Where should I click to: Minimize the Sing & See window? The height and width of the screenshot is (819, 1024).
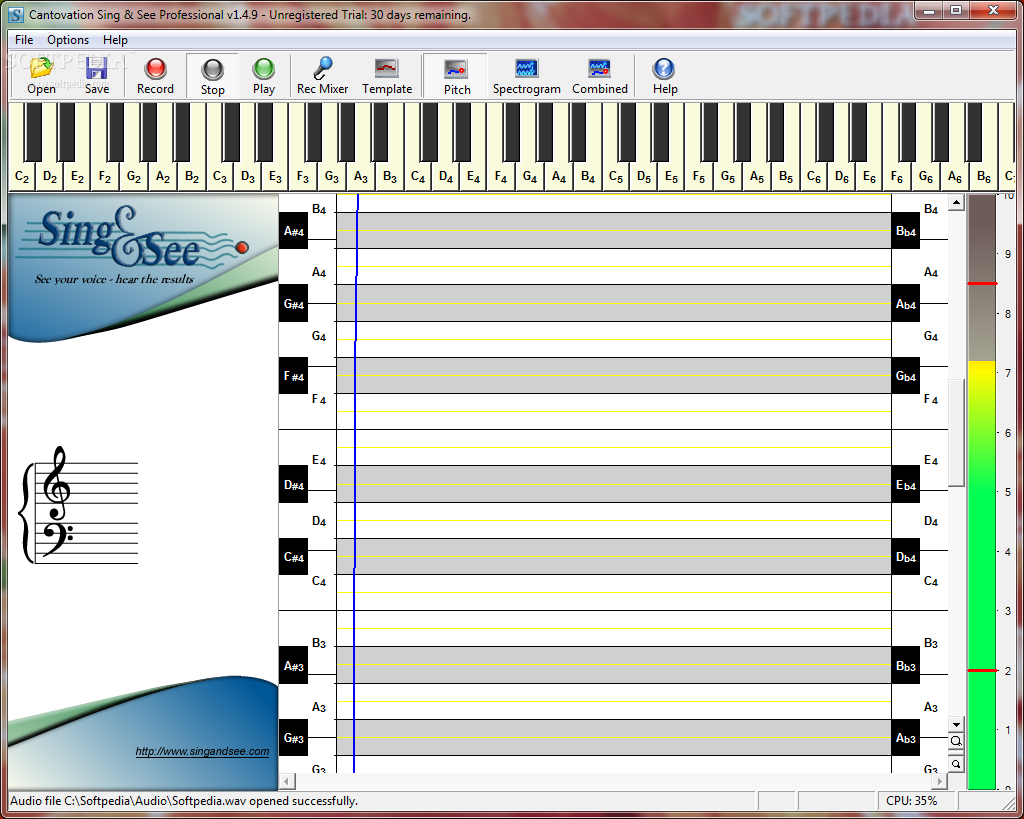click(x=930, y=10)
